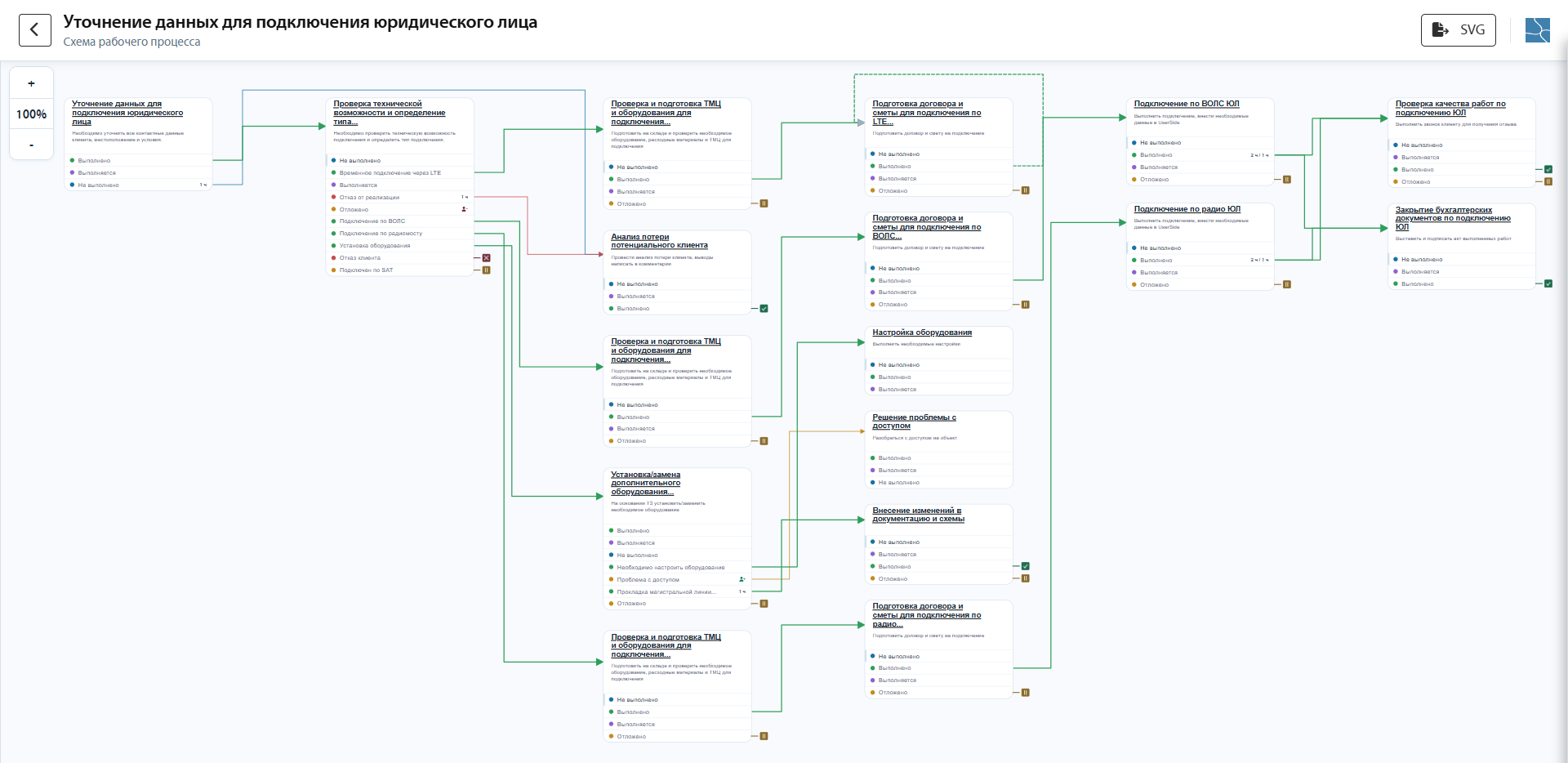
Task: Click the blue logo icon top right
Action: tap(1537, 30)
